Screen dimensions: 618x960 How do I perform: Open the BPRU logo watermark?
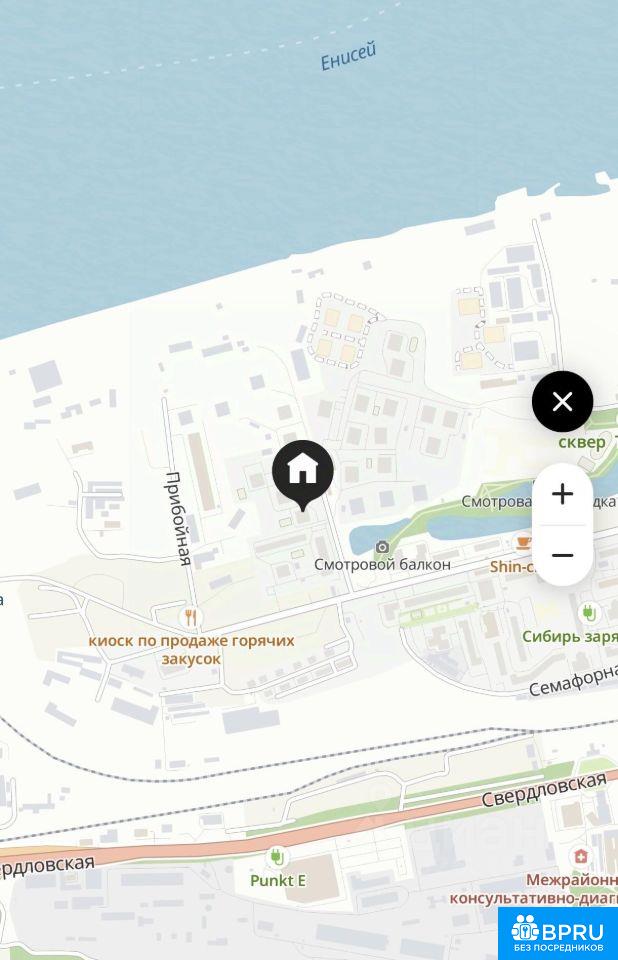[x=557, y=934]
